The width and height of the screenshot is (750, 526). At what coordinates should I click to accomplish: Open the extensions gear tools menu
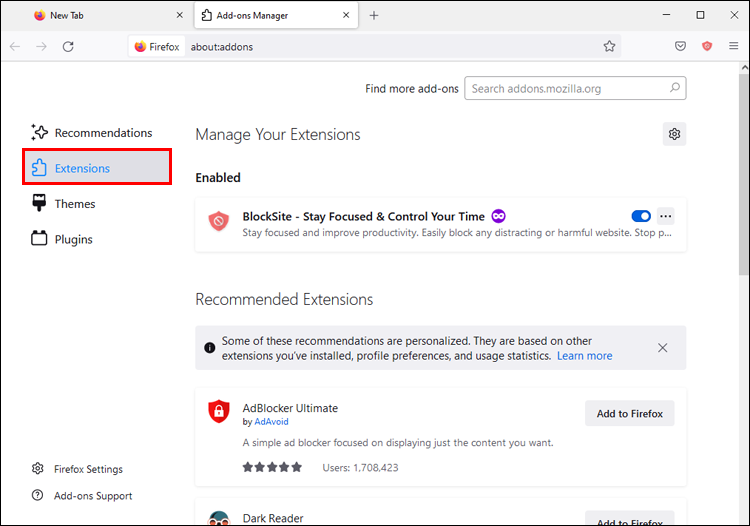click(x=675, y=134)
